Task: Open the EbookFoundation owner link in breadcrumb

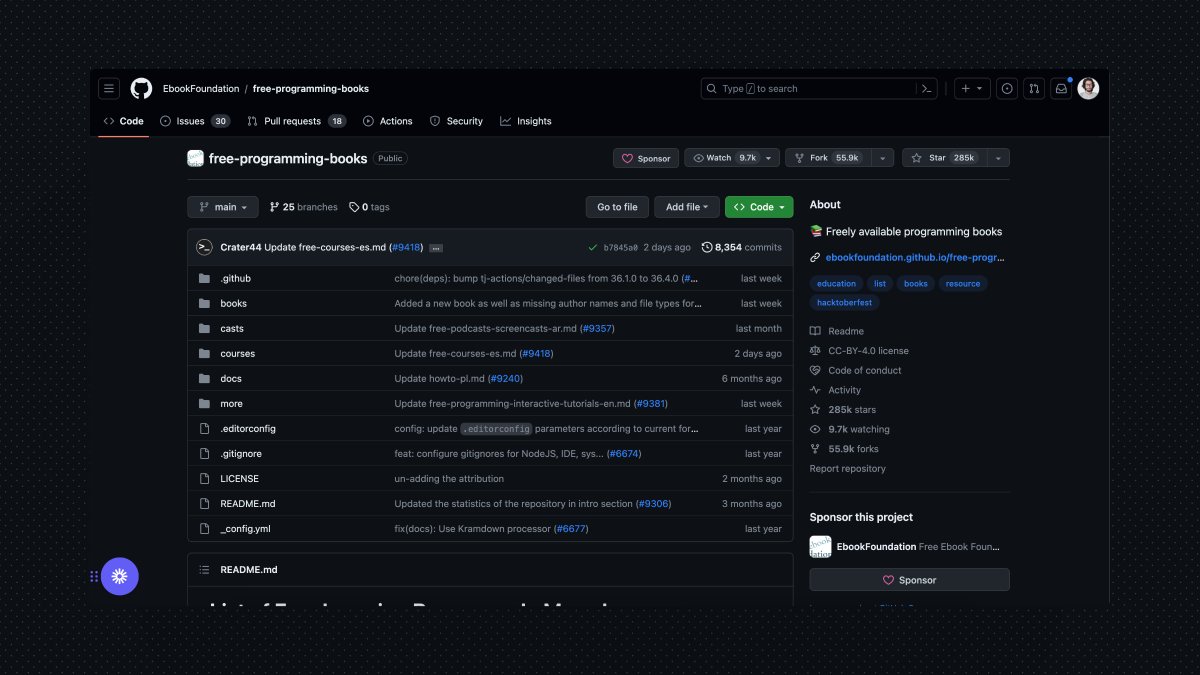Action: click(x=201, y=89)
